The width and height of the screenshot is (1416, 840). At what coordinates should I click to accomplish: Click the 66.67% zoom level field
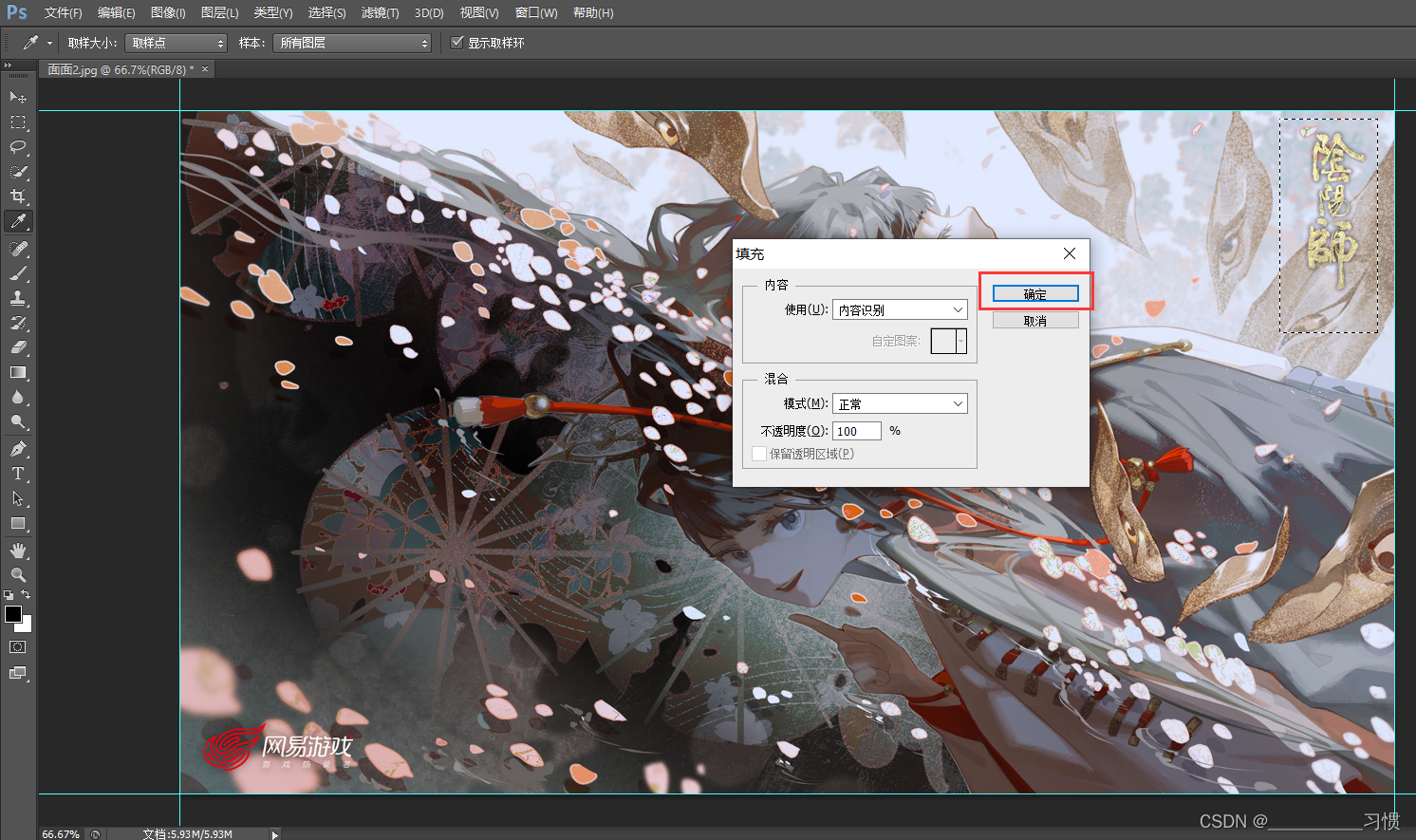(x=61, y=834)
